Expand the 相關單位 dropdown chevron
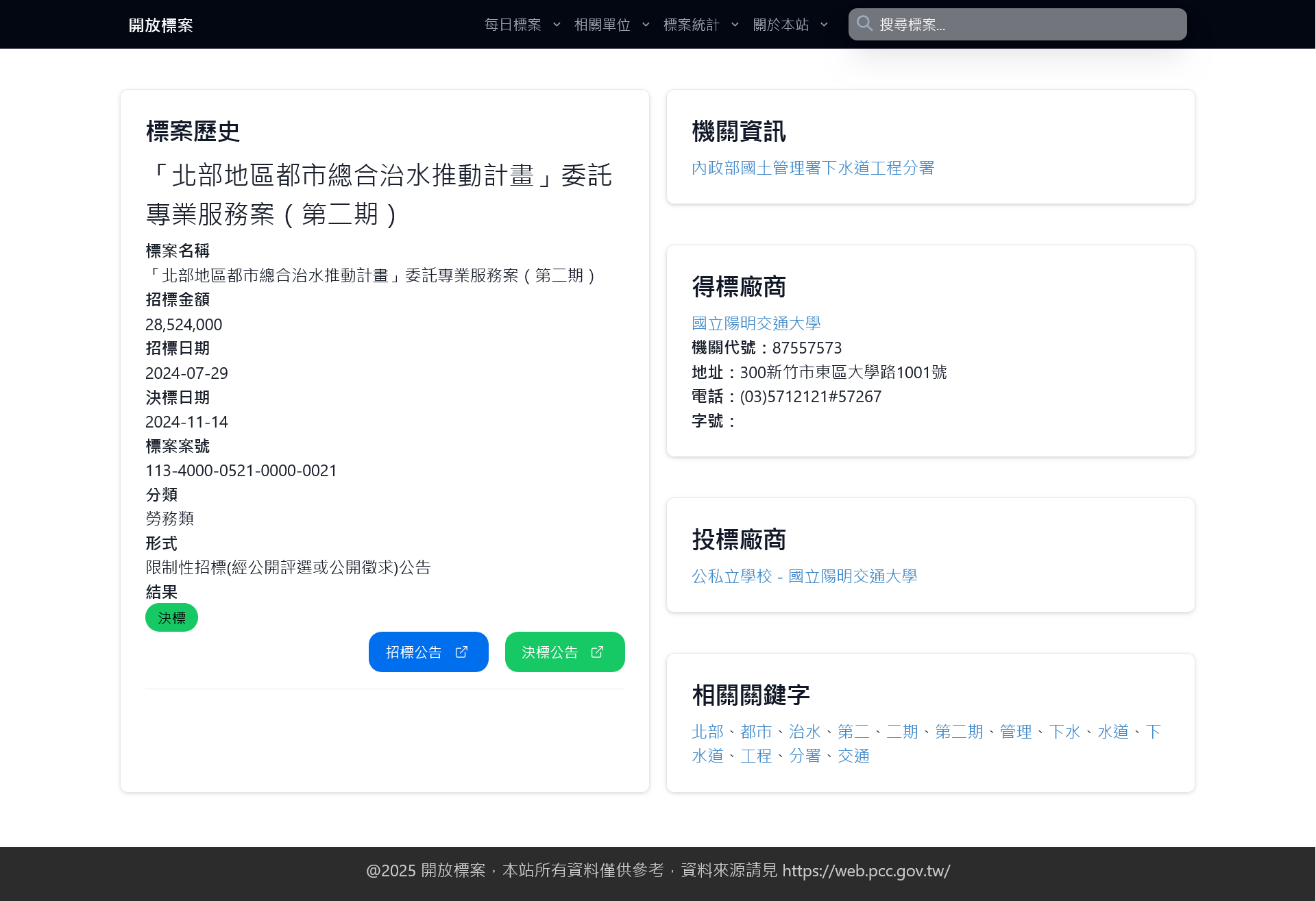Screen dimensions: 1316x901 pos(646,25)
